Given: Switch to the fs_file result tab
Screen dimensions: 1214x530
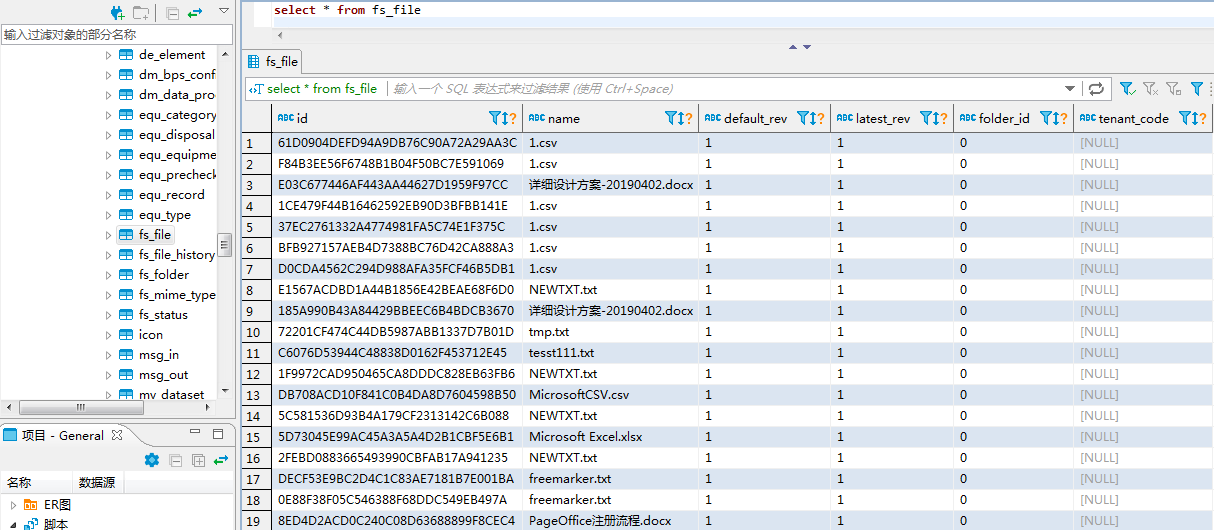Looking at the screenshot, I should point(273,61).
